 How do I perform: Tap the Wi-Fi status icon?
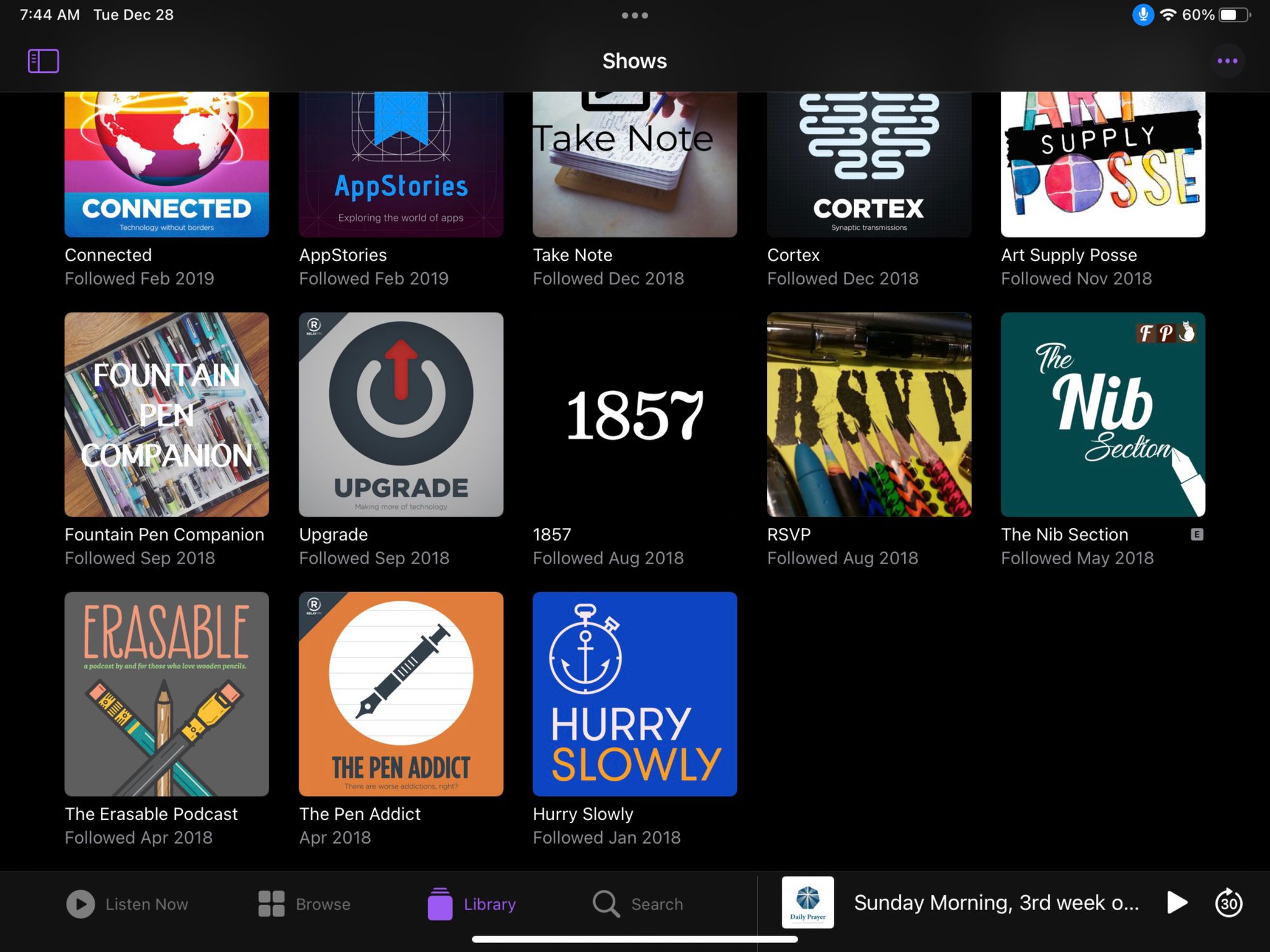point(1168,15)
